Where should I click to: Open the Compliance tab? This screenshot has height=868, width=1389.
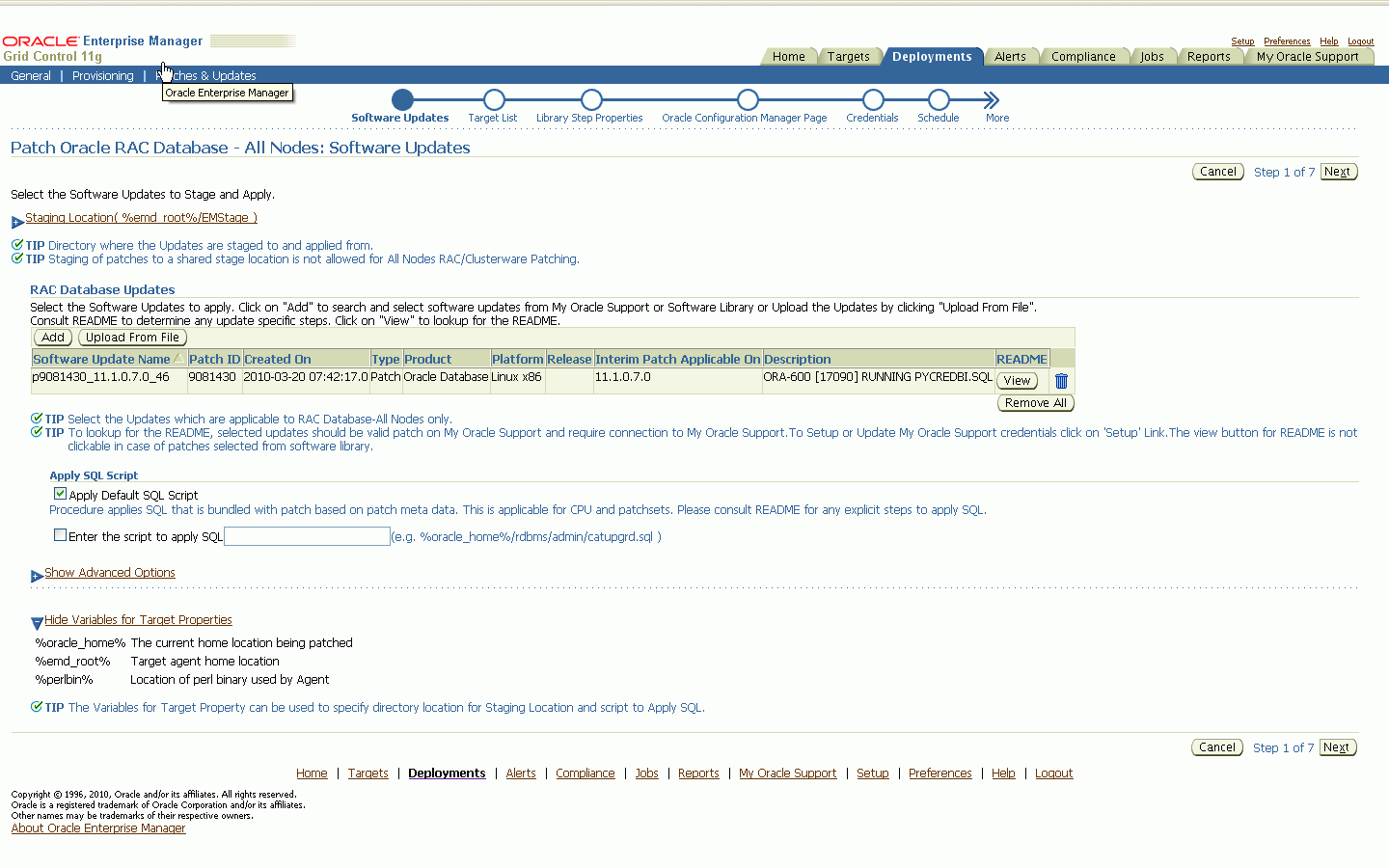point(1083,57)
